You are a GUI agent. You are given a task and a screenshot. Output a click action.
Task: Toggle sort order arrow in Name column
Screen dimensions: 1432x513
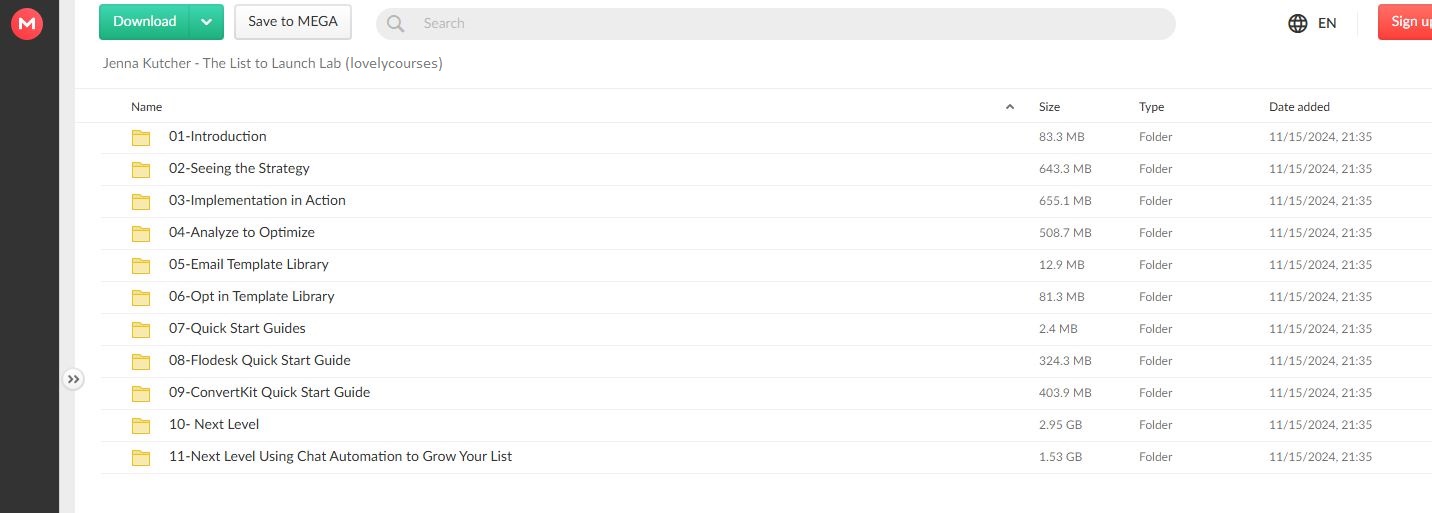point(1010,107)
